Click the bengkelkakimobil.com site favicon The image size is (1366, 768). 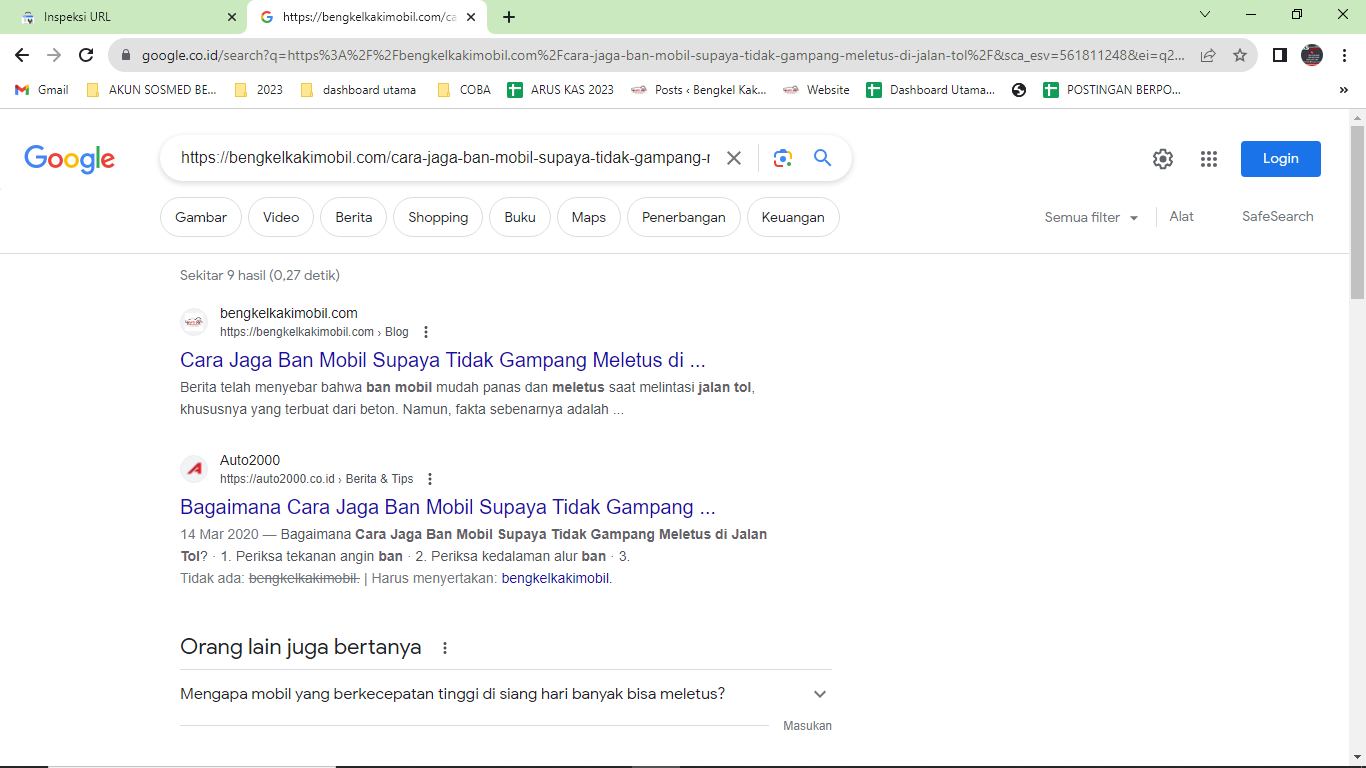click(x=194, y=322)
